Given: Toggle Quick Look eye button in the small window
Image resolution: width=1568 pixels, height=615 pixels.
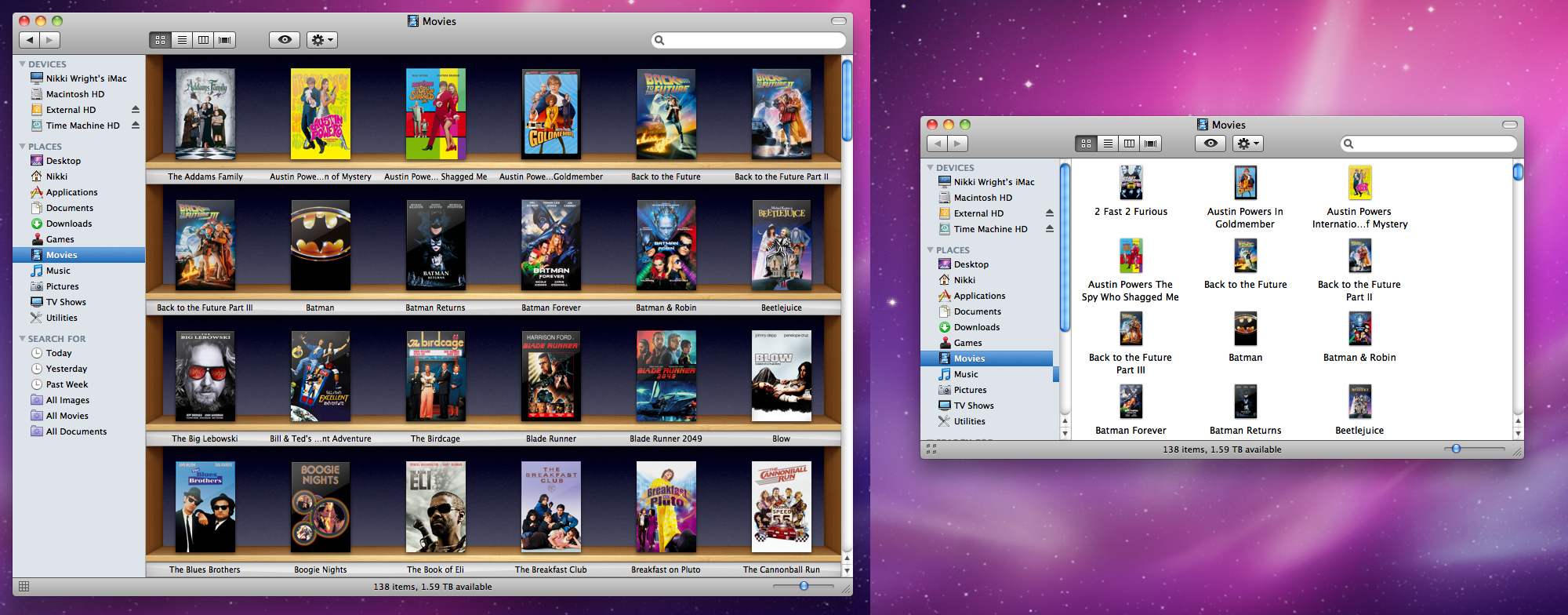Looking at the screenshot, I should (x=1210, y=144).
